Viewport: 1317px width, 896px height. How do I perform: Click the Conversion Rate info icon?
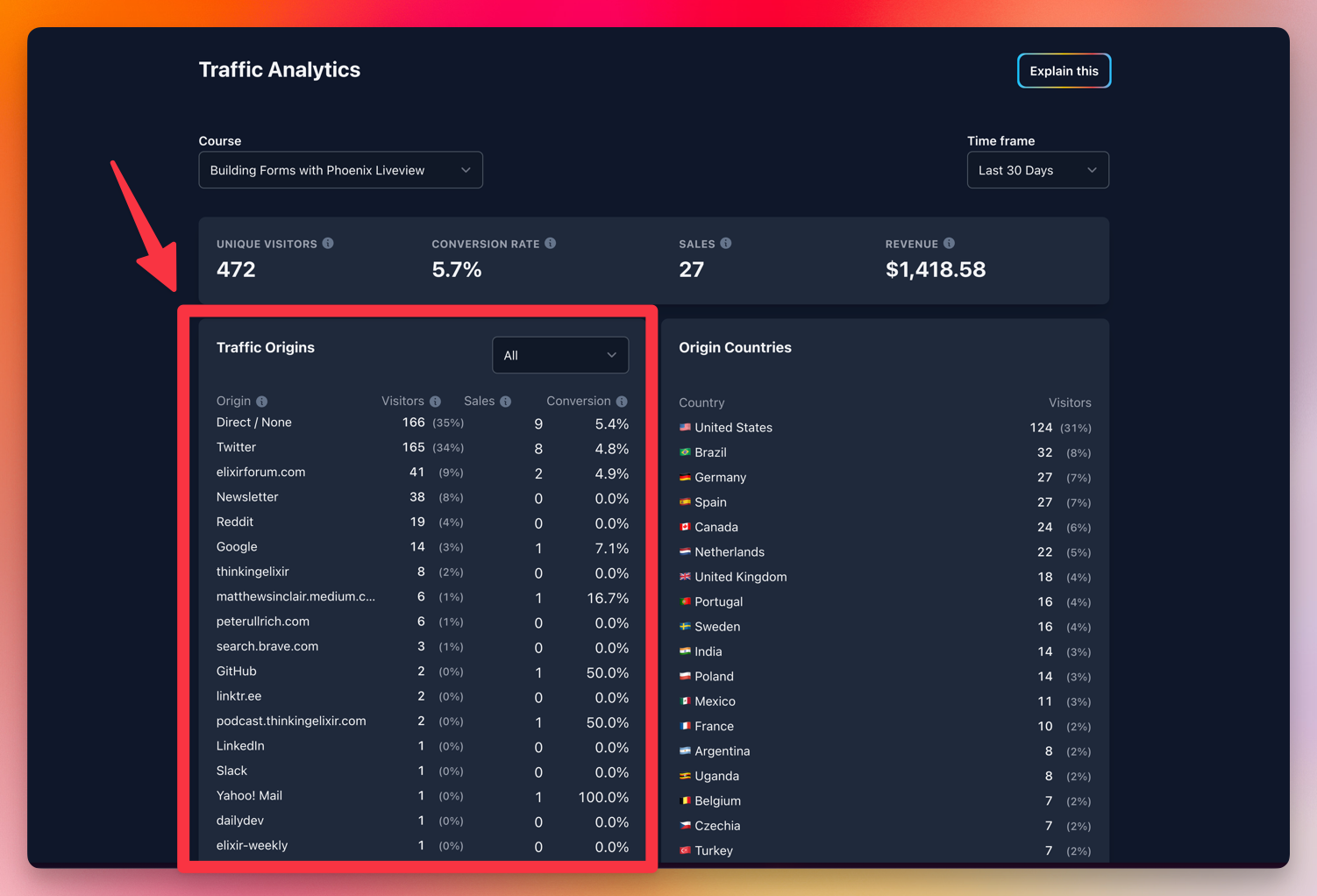(551, 244)
